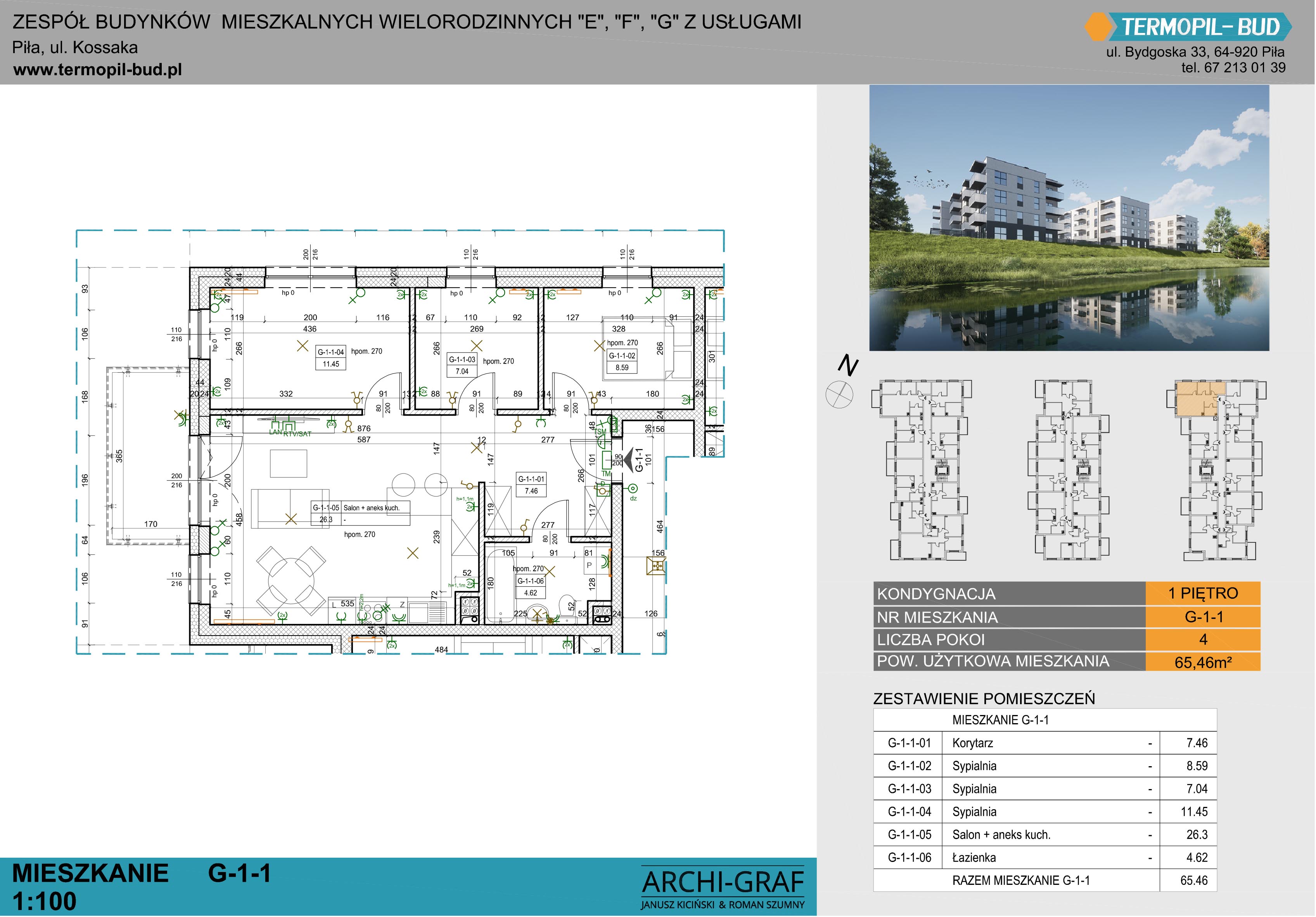This screenshot has height=917, width=1316.
Task: Click JANUSZ KICIŃSKI & ROMAN SZUMNY credit
Action: coord(723,905)
